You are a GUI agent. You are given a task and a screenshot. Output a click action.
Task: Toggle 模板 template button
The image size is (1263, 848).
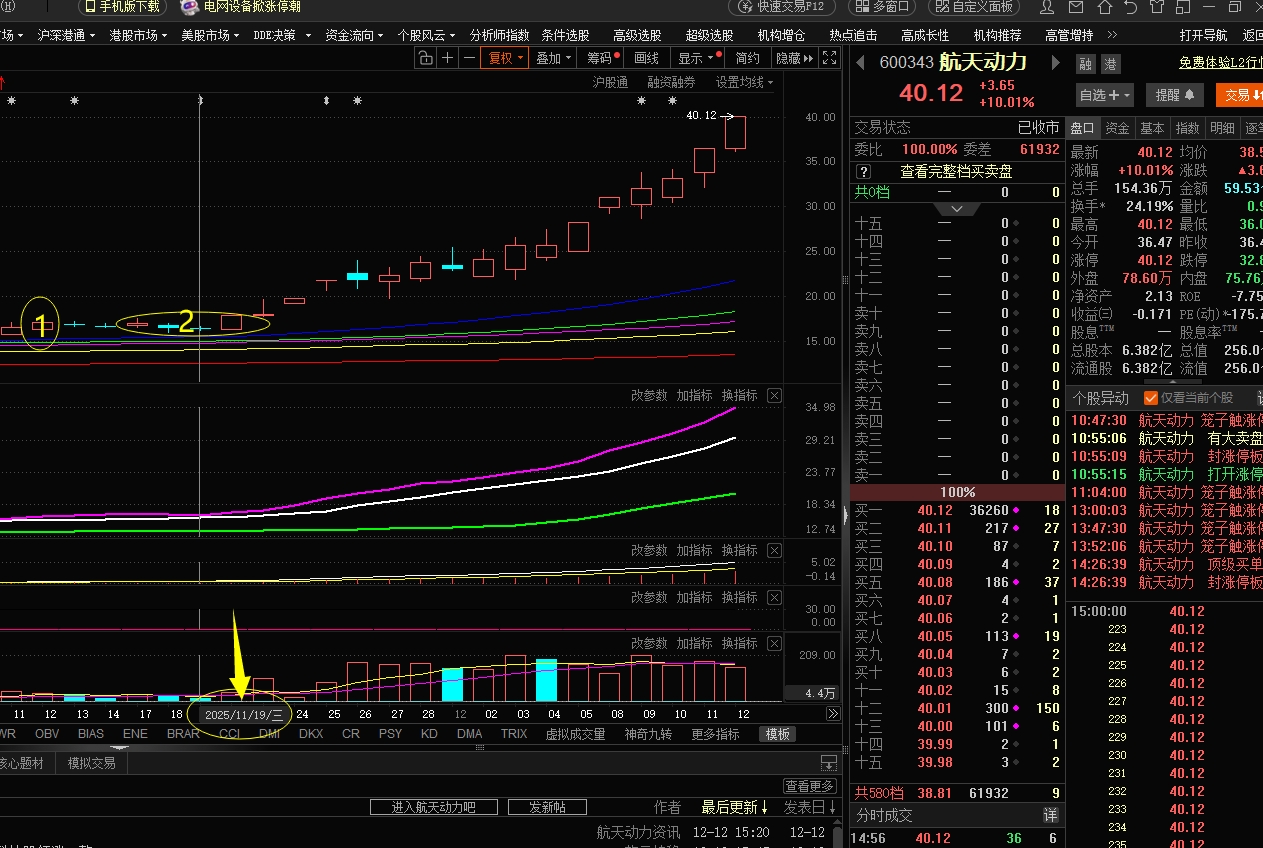pyautogui.click(x=778, y=734)
